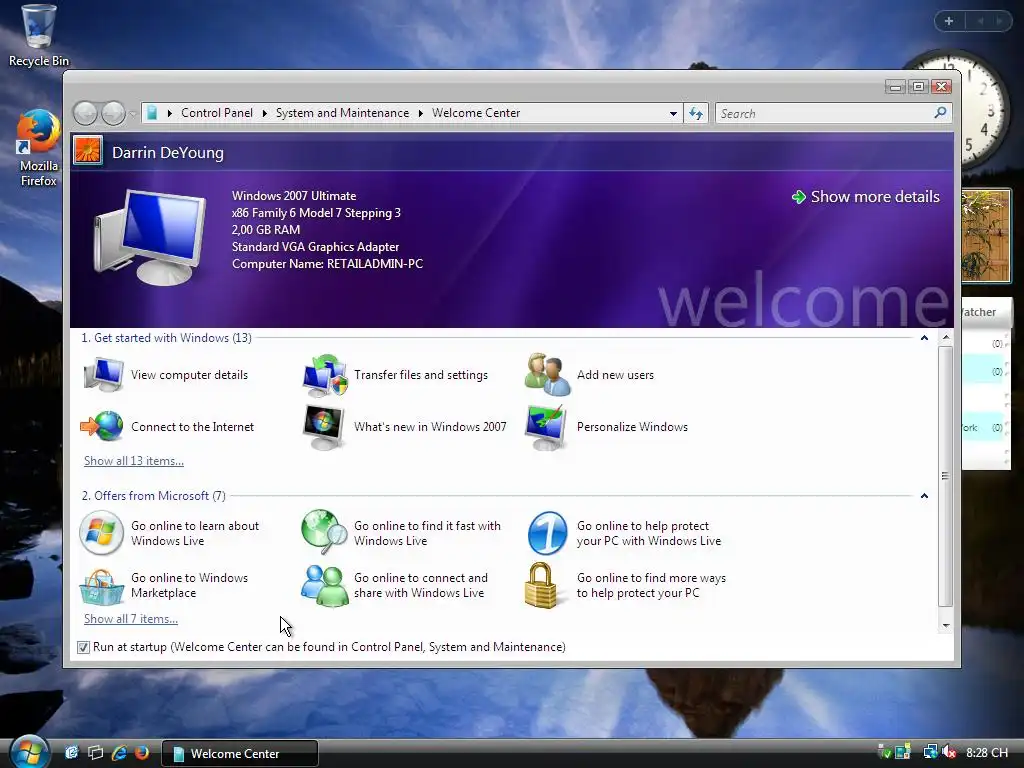
Task: Click Show all 13 items link
Action: coord(134,460)
